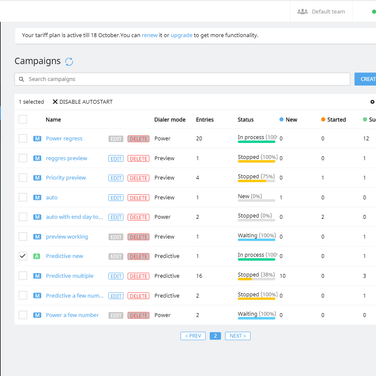
Task: Click the M mode badge for preview working
Action: 37,237
